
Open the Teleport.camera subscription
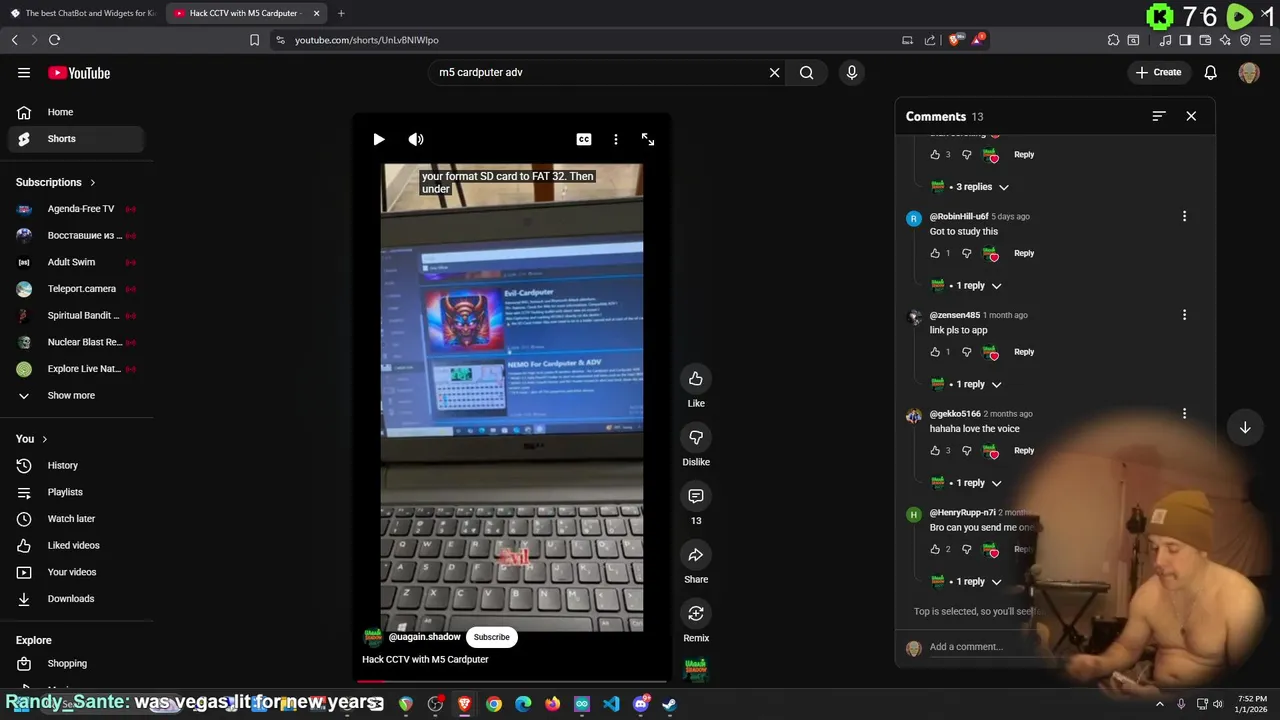[76, 289]
